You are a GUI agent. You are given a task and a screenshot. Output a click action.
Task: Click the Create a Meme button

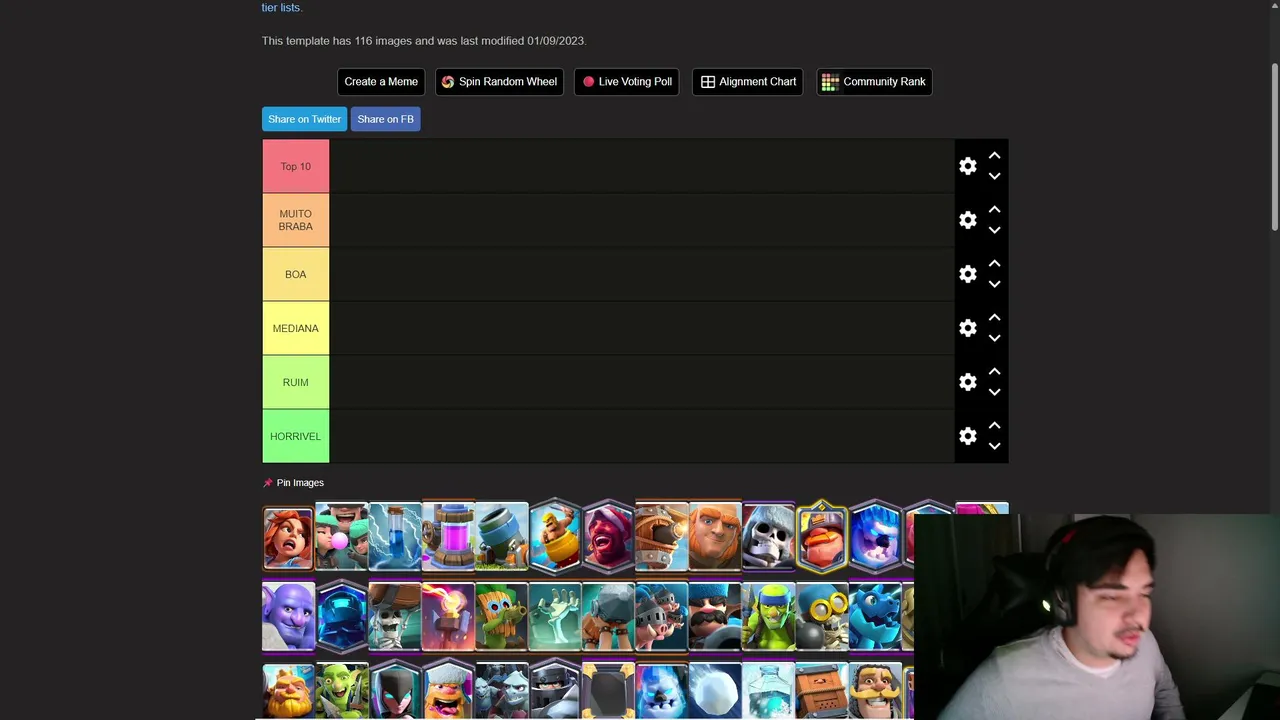[x=381, y=82]
